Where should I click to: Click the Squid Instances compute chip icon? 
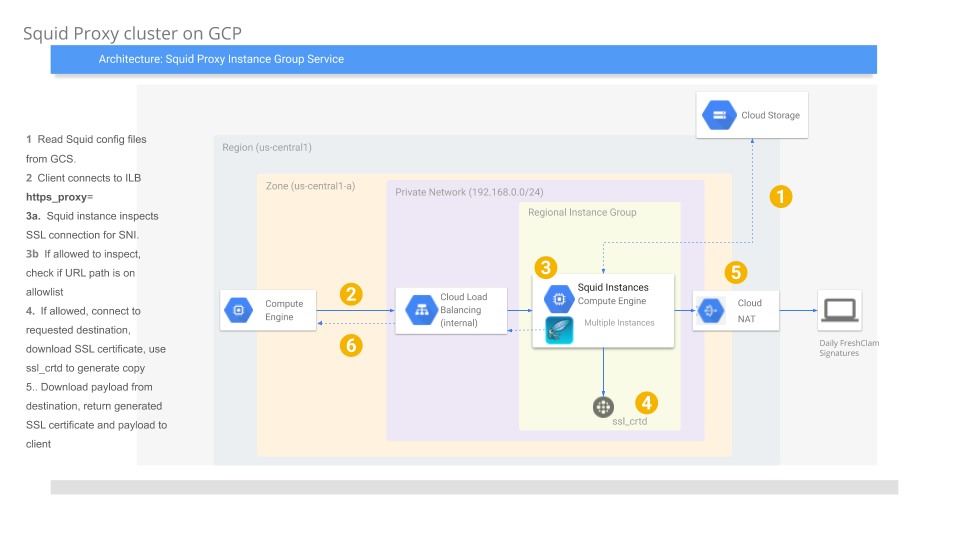pyautogui.click(x=559, y=299)
